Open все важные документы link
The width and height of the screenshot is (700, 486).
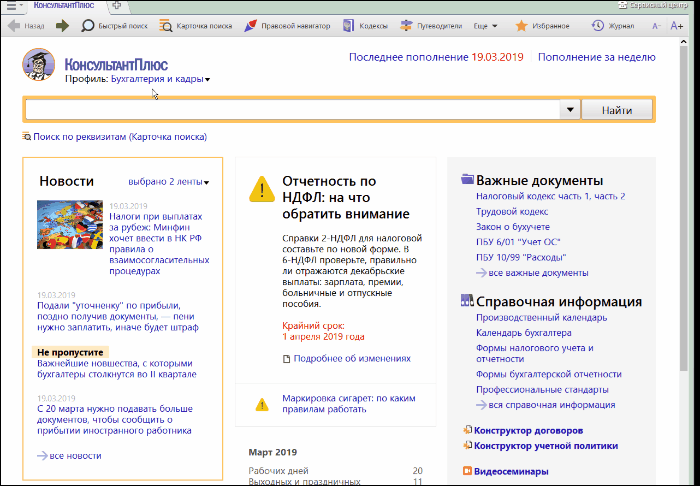(538, 273)
